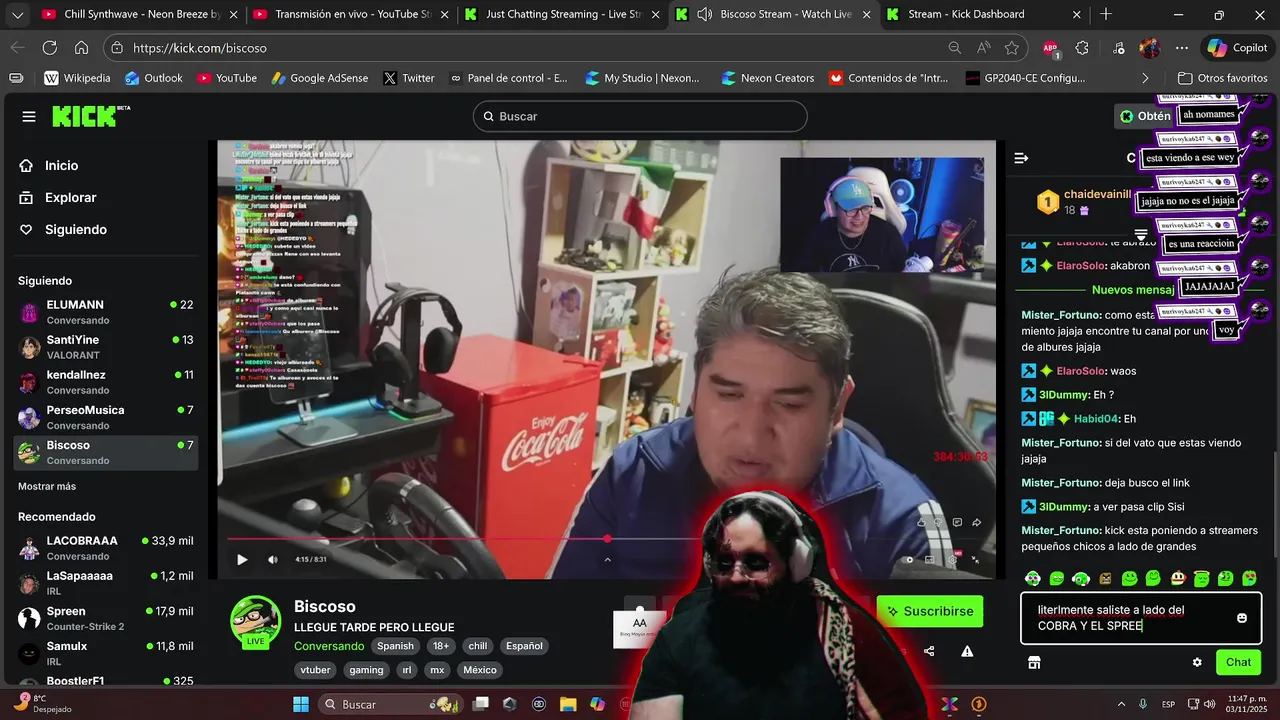Play the embedded video
1280x720 pixels.
click(242, 559)
